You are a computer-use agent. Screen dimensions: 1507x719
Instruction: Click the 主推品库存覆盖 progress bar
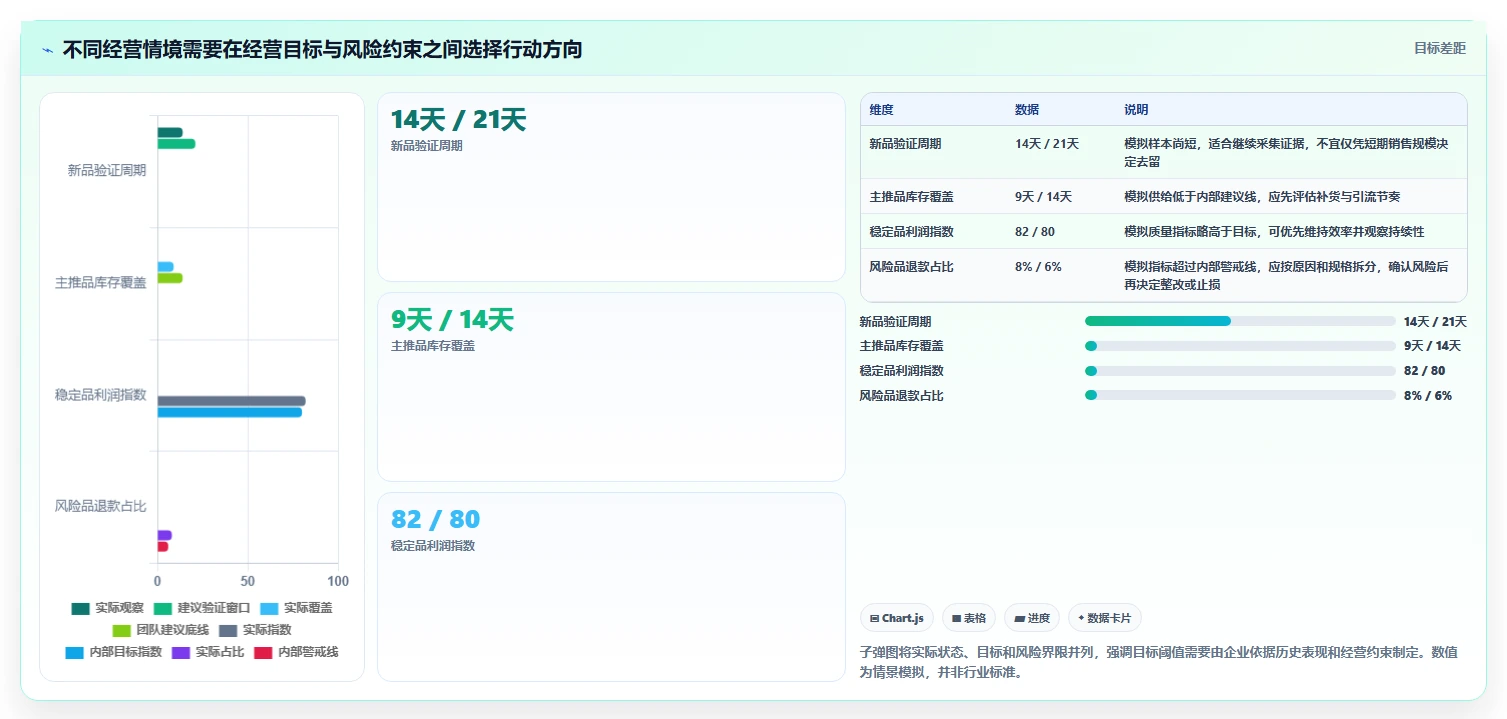(x=1240, y=346)
